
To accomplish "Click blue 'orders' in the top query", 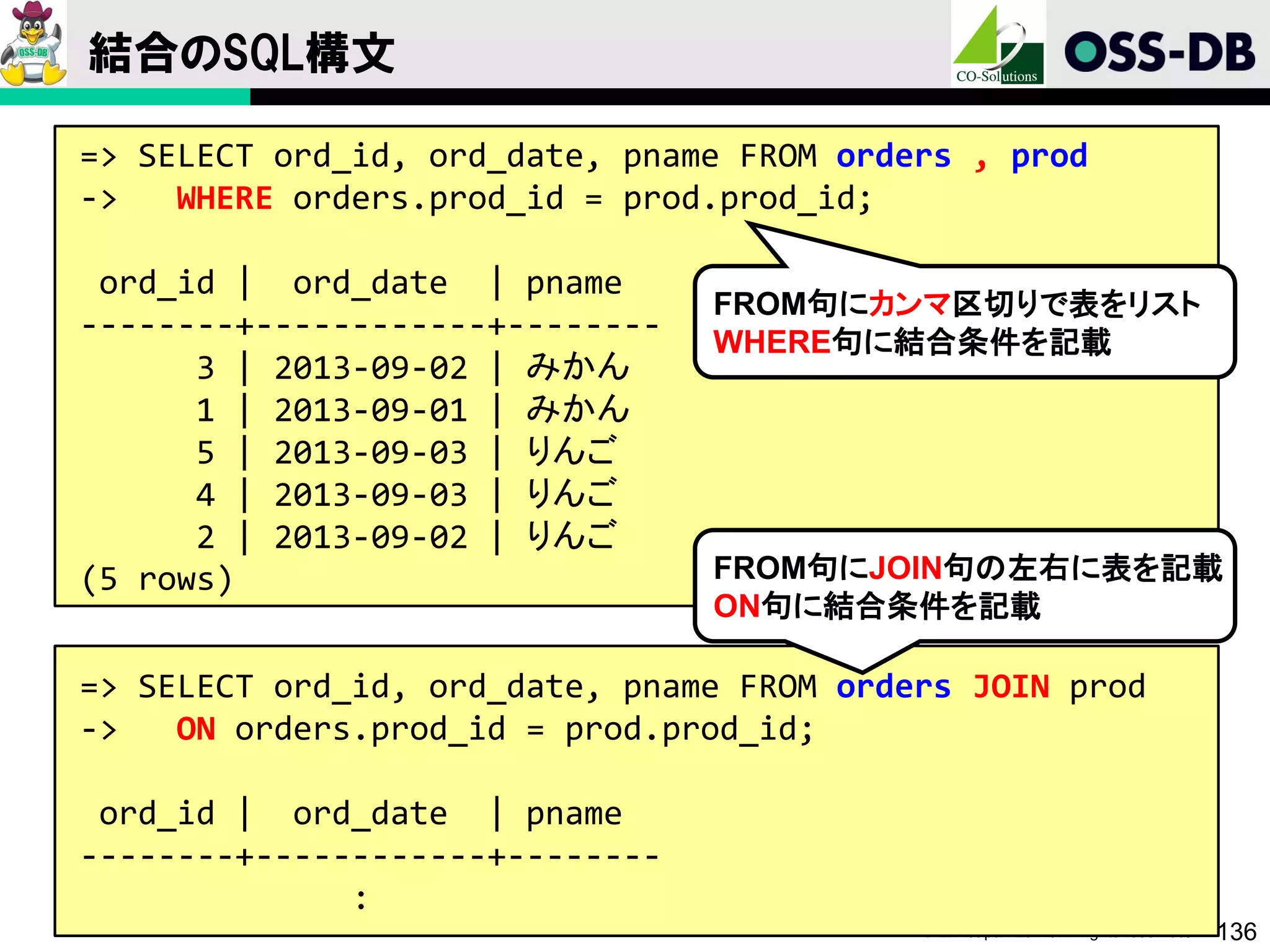I will pos(894,156).
